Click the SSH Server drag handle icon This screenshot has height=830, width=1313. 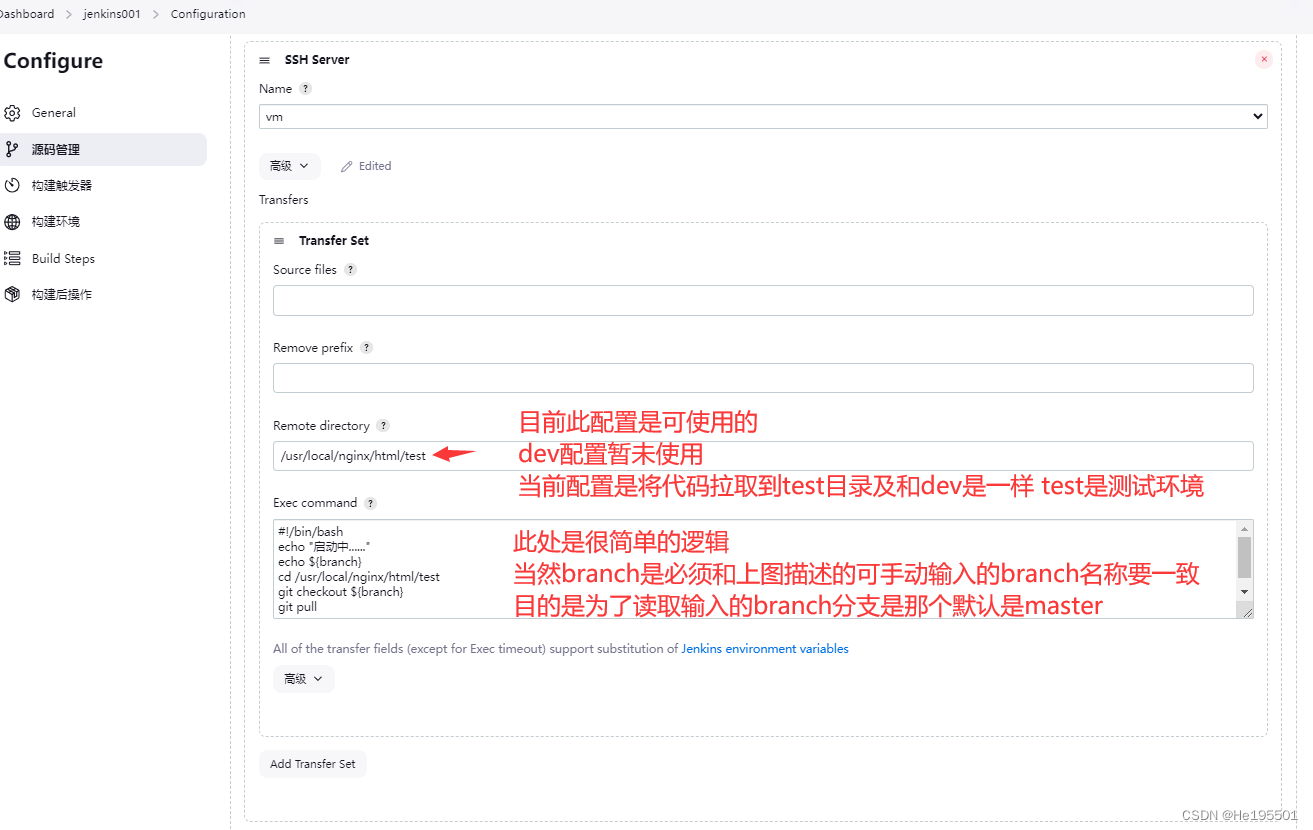264,60
